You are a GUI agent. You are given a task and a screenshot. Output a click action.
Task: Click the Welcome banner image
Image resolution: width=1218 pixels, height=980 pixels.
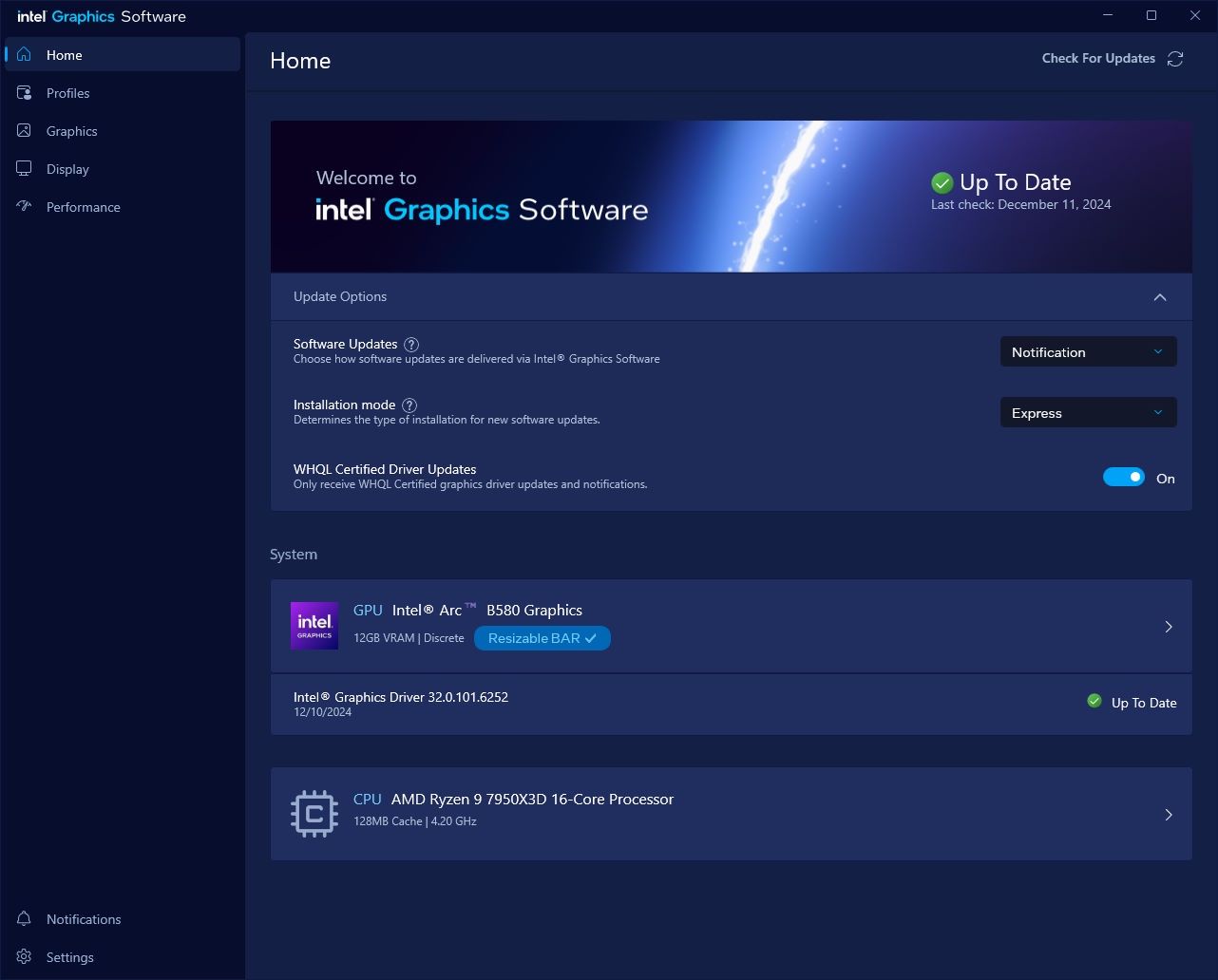pyautogui.click(x=732, y=197)
